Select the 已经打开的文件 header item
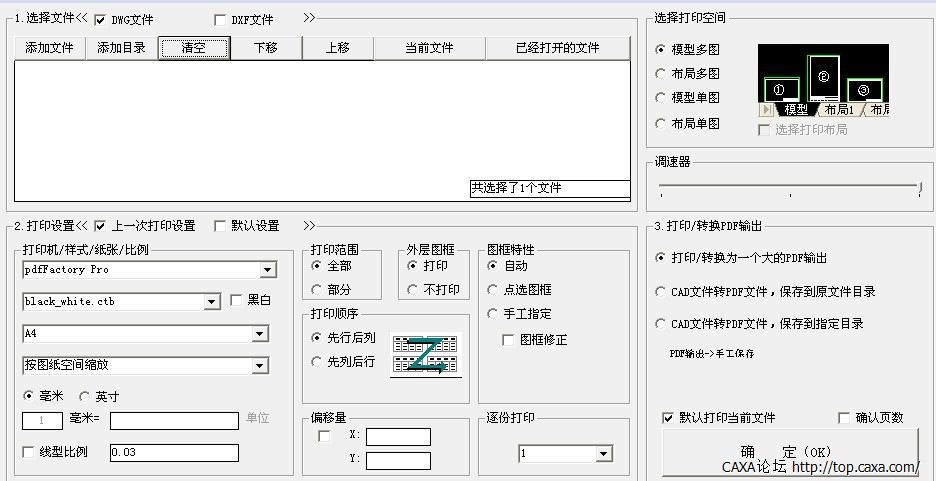The image size is (936, 481). click(557, 48)
